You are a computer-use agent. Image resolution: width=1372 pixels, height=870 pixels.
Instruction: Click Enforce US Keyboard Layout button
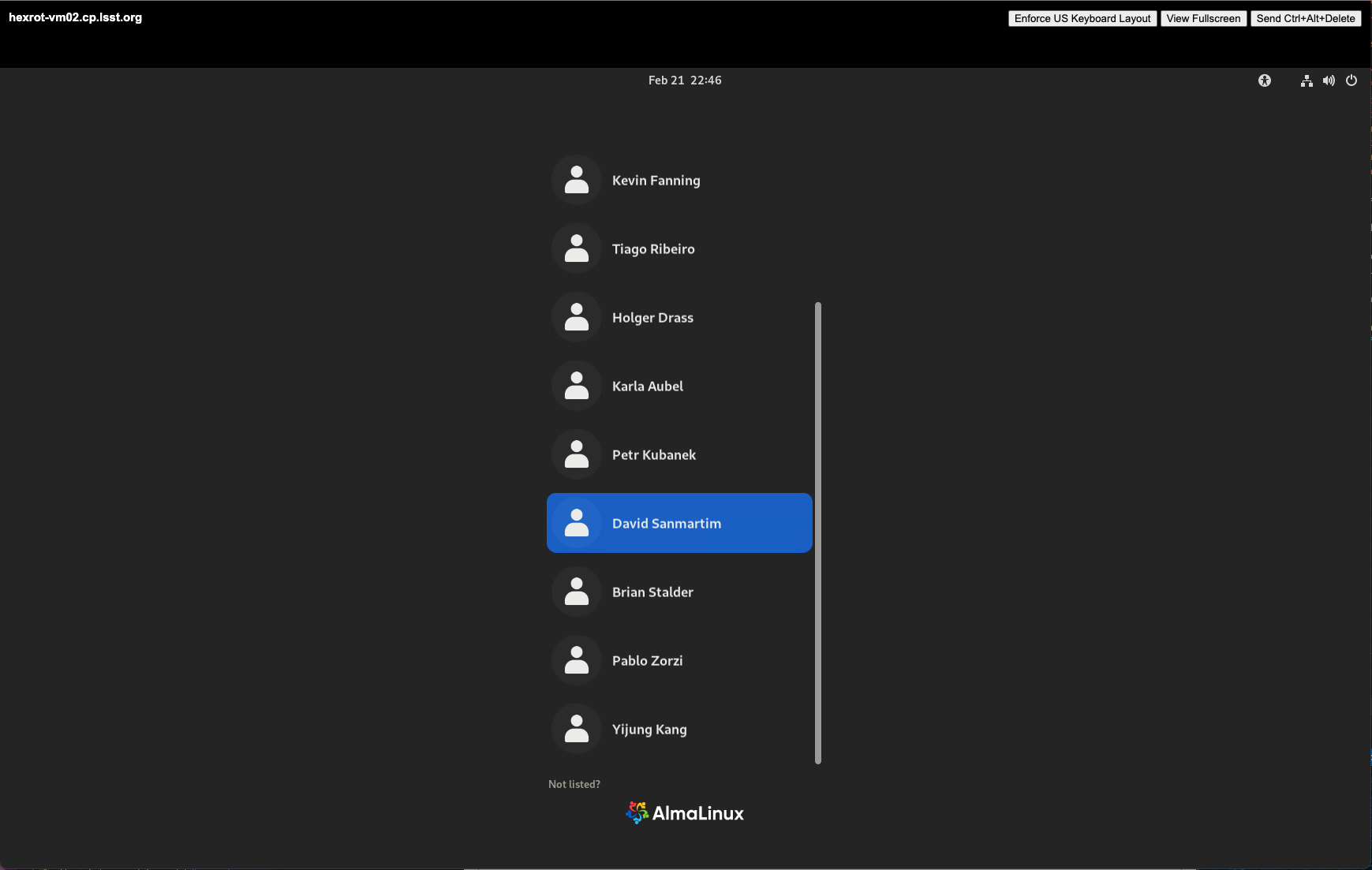[x=1082, y=18]
